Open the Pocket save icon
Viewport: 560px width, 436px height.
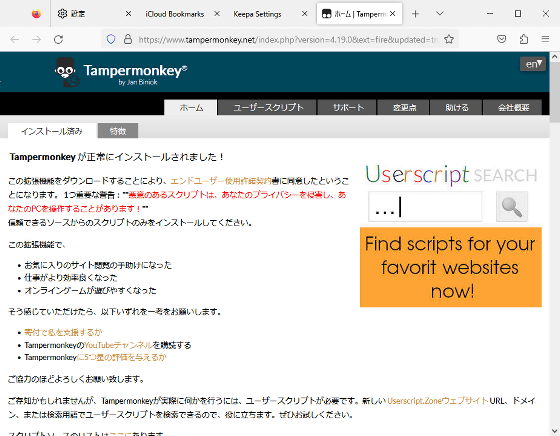[x=501, y=39]
